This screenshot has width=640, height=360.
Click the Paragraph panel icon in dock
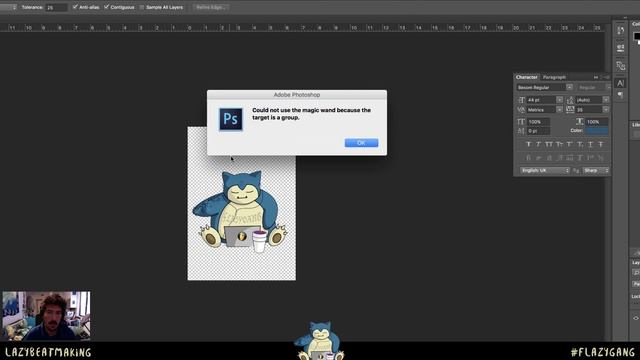click(x=620, y=95)
